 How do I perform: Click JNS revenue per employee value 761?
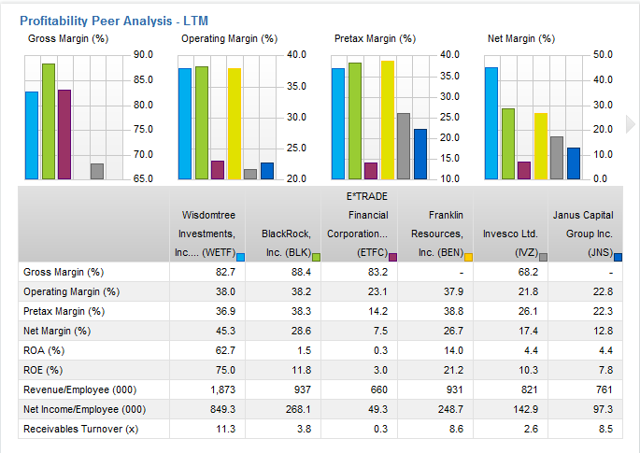(x=604, y=390)
